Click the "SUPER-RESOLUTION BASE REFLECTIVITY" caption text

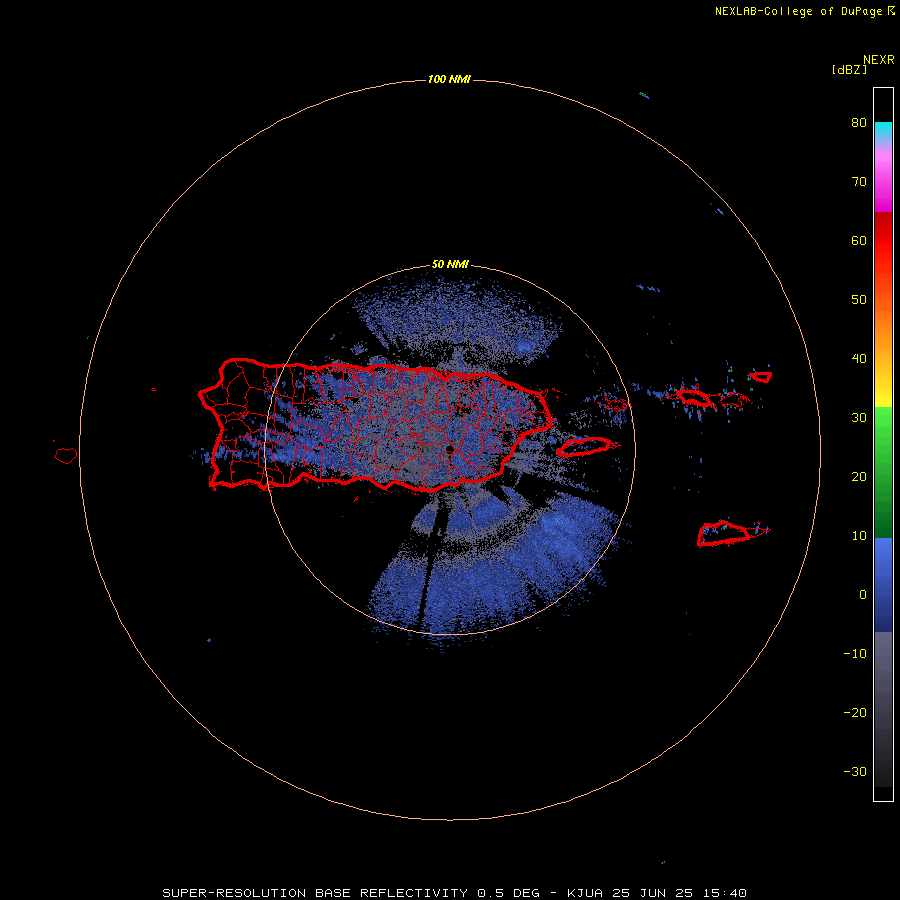pyautogui.click(x=315, y=893)
